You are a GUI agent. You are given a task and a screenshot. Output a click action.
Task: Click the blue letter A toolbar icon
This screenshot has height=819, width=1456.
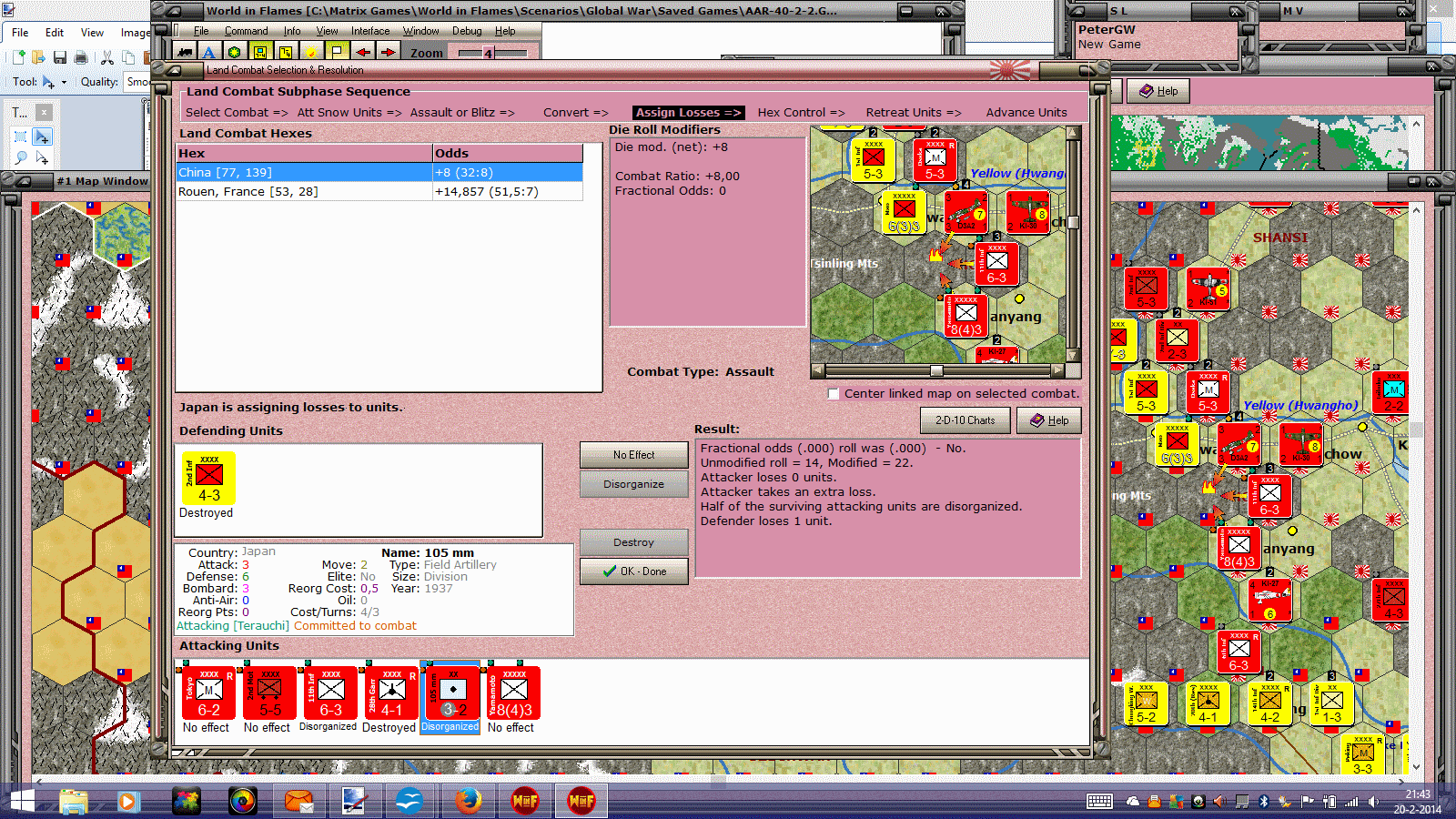tap(209, 52)
